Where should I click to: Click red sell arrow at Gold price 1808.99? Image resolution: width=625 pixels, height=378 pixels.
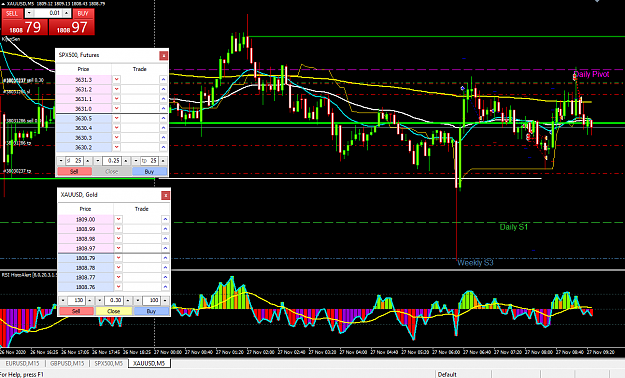pos(118,229)
